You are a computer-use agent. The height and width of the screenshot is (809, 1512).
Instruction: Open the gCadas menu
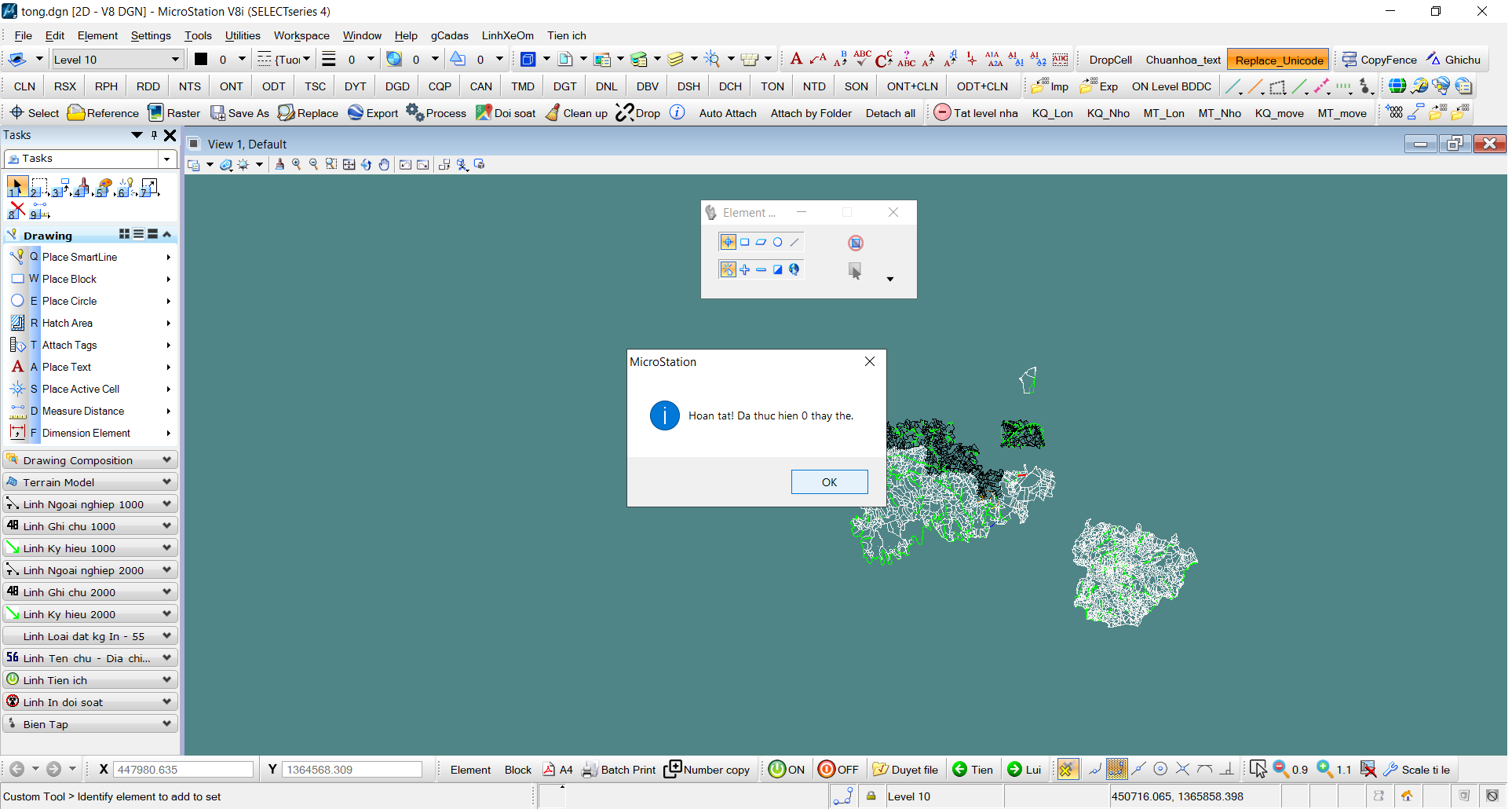click(449, 35)
